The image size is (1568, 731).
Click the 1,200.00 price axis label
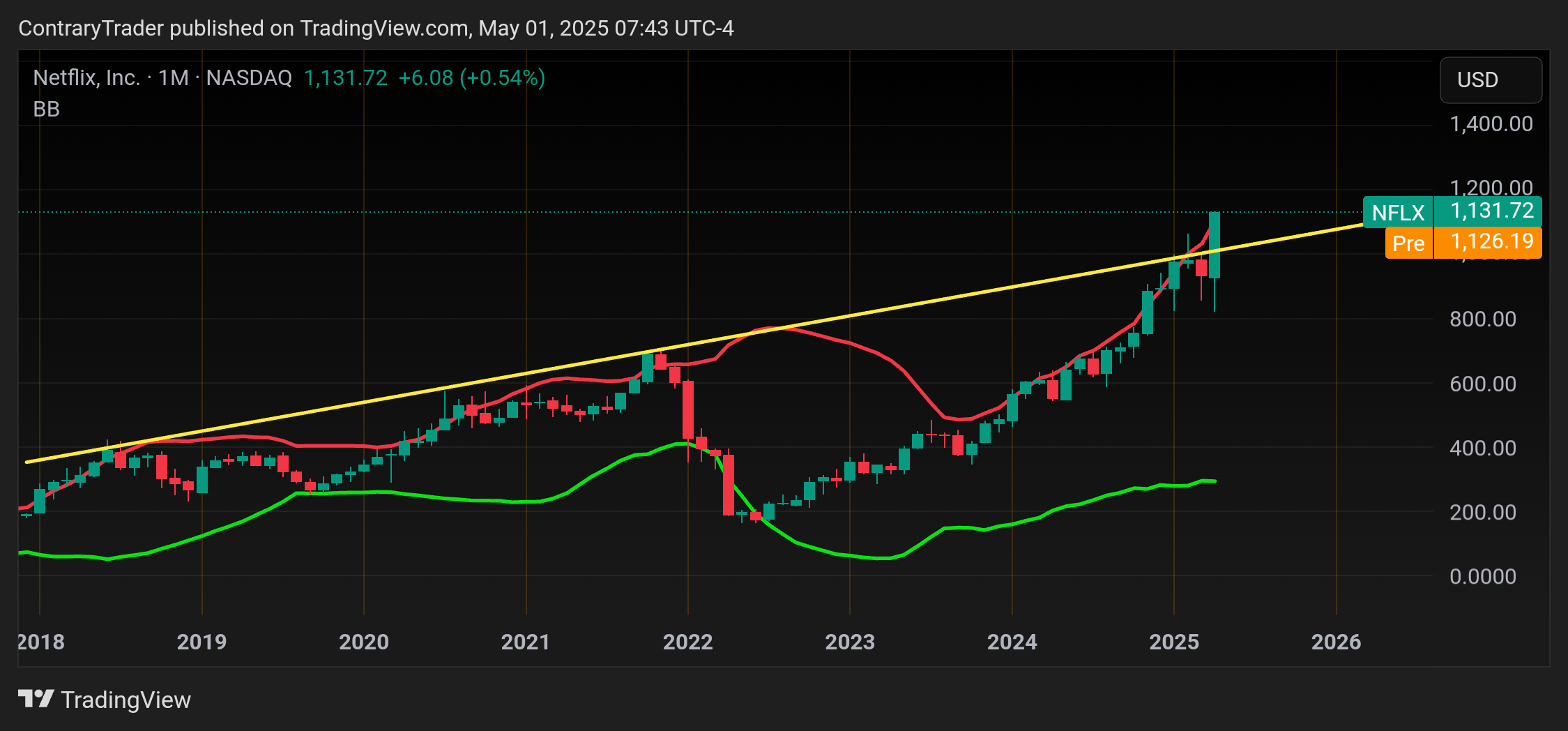[x=1491, y=188]
